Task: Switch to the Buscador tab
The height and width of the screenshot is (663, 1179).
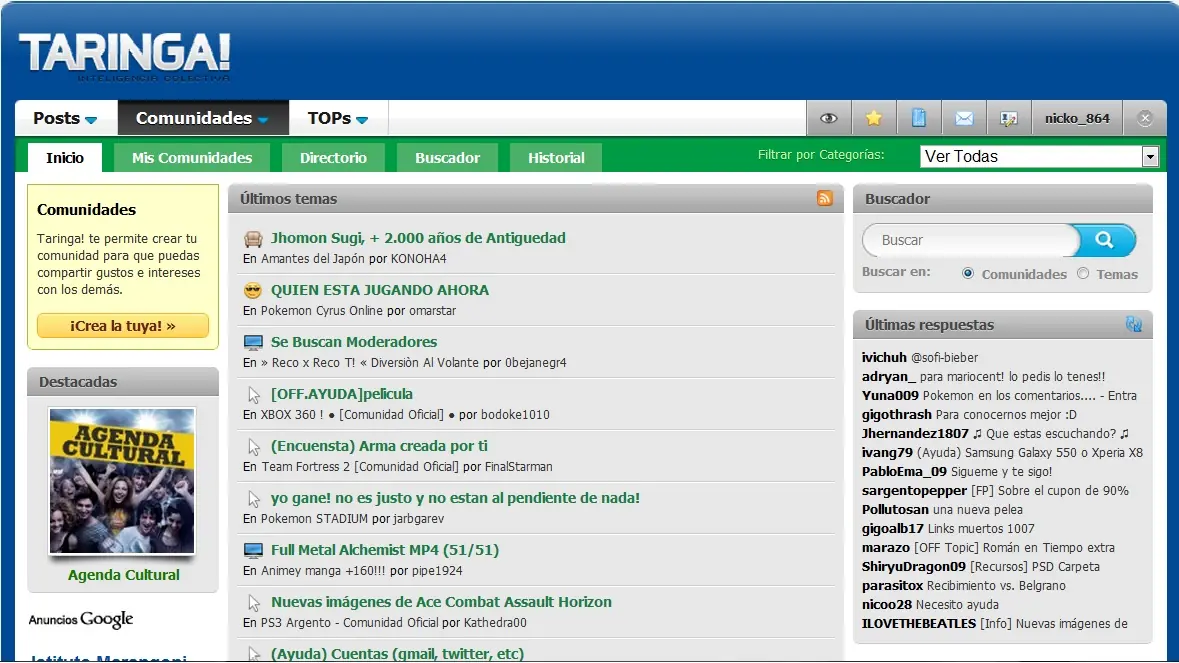Action: coord(447,158)
